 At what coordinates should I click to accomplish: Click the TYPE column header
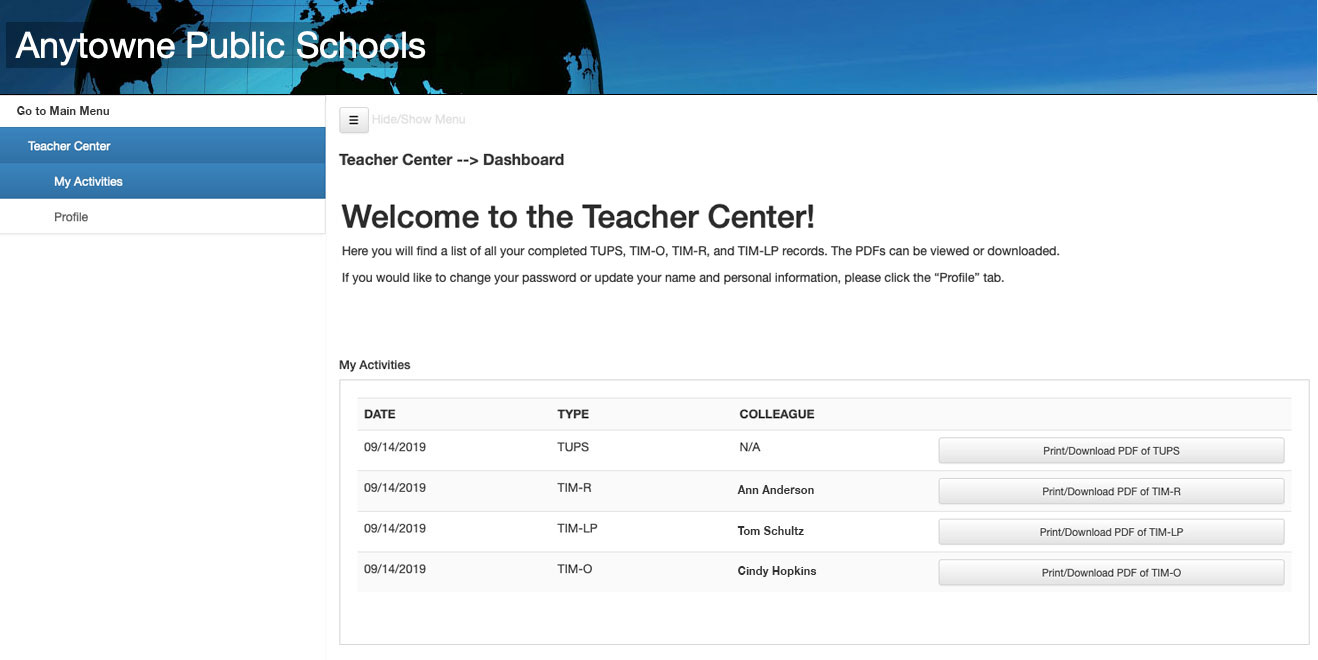[573, 414]
